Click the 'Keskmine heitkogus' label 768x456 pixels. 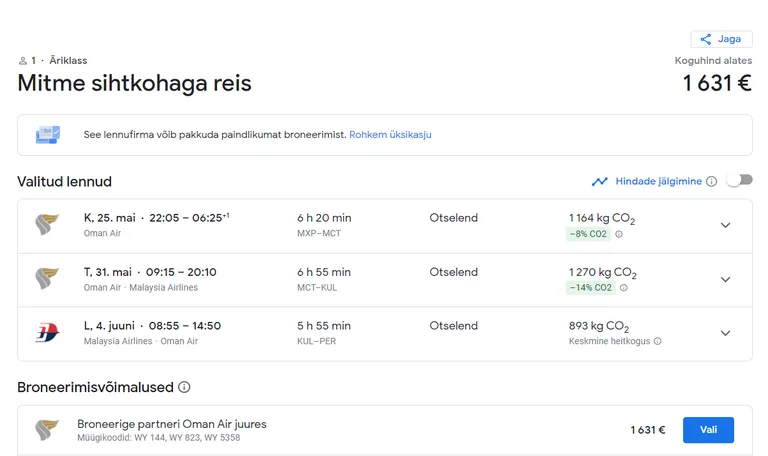point(609,341)
